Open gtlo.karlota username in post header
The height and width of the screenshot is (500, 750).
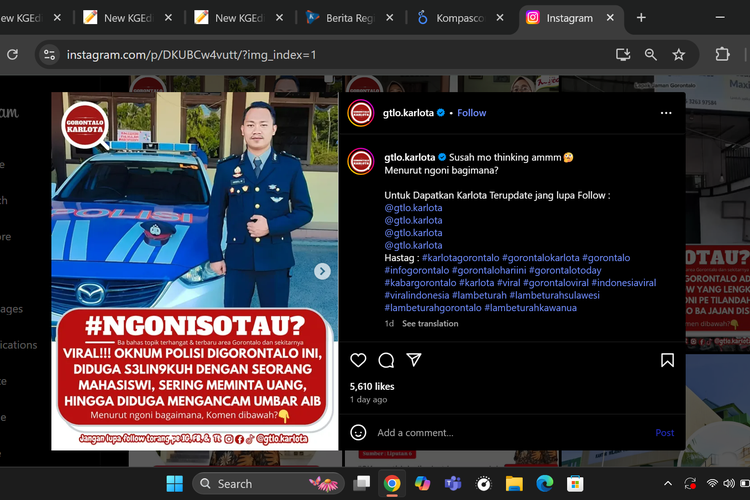coord(408,113)
